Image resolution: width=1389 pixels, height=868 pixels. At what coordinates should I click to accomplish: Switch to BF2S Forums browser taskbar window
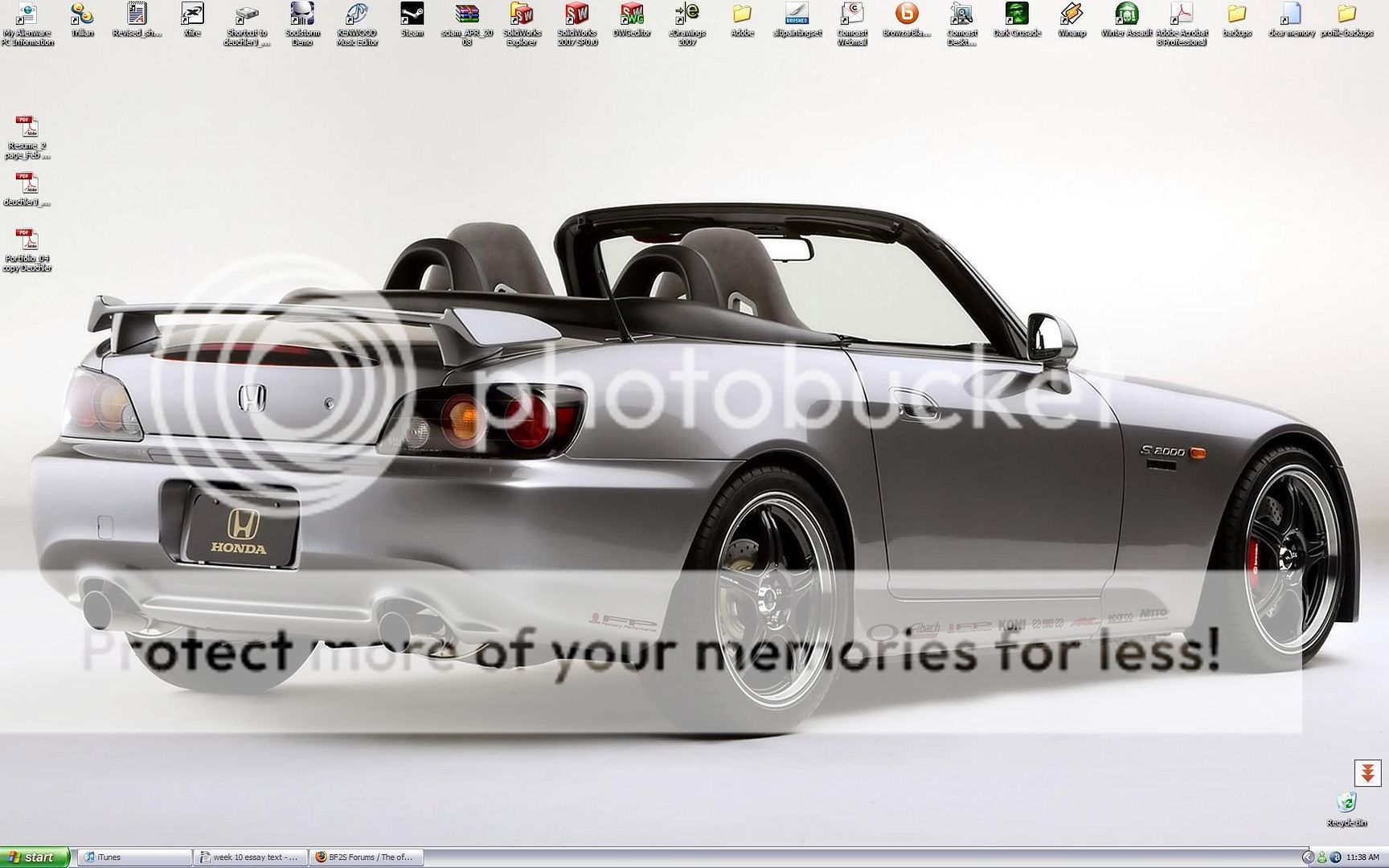[367, 858]
